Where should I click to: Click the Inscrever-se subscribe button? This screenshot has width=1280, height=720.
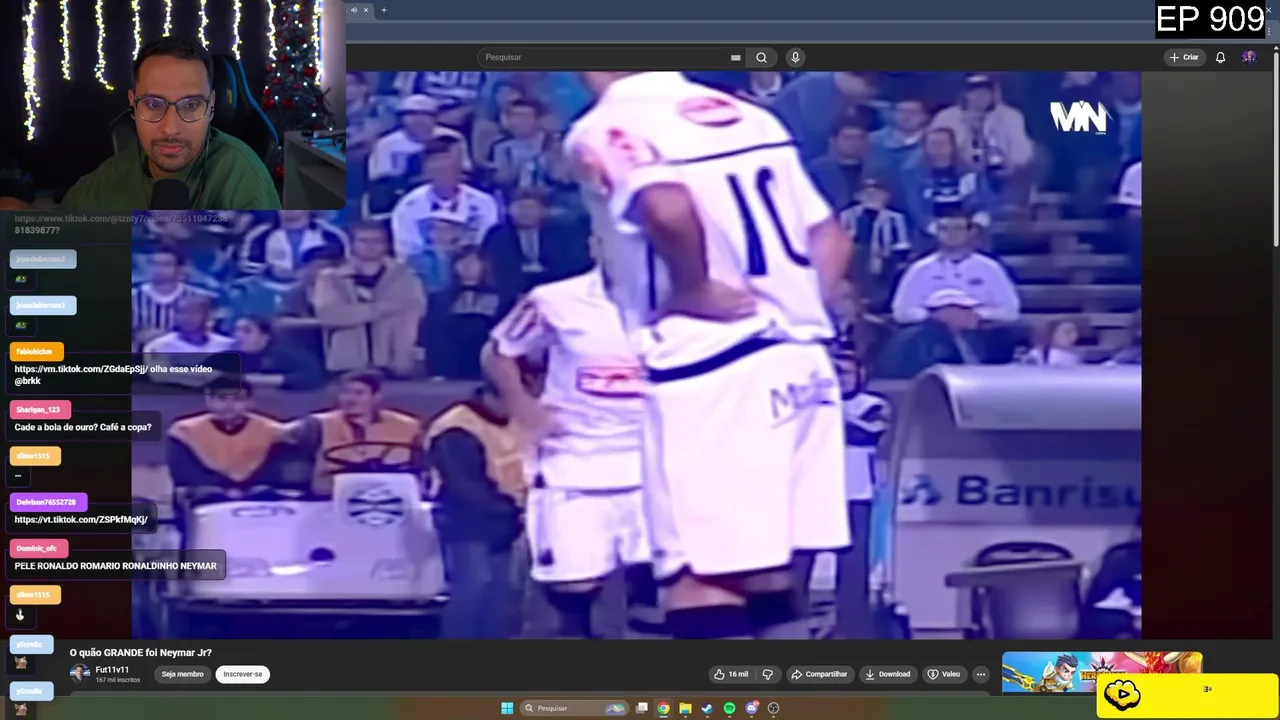click(x=243, y=674)
